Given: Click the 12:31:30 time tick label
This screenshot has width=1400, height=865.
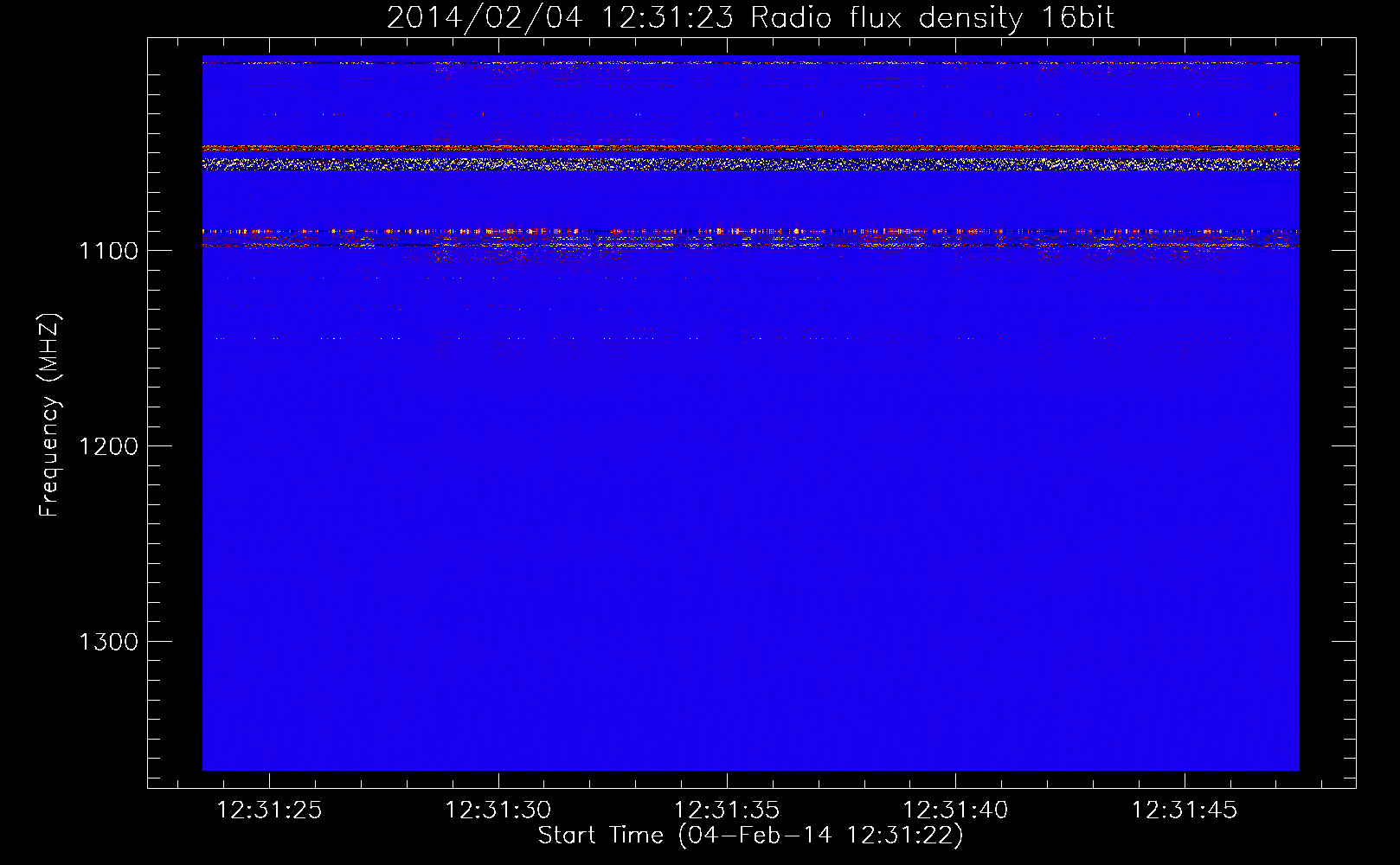Looking at the screenshot, I should coord(498,811).
